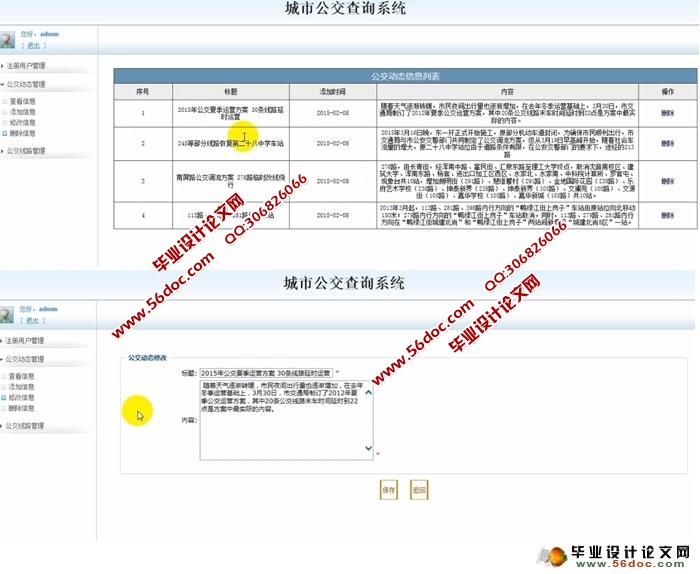Expand 公交线路管理 in the upper sidebar
Screen dimensions: 700x574
(x=27, y=151)
